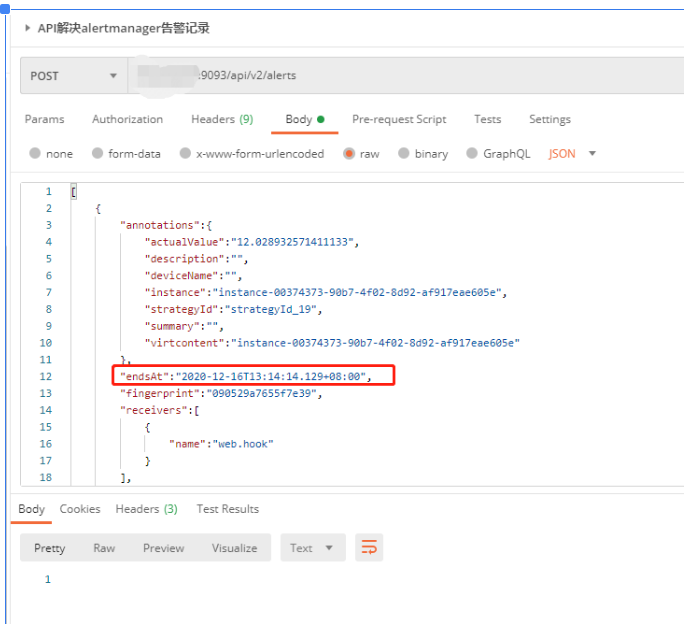The width and height of the screenshot is (684, 624).
Task: Toggle the response line wrap icon
Action: point(369,548)
